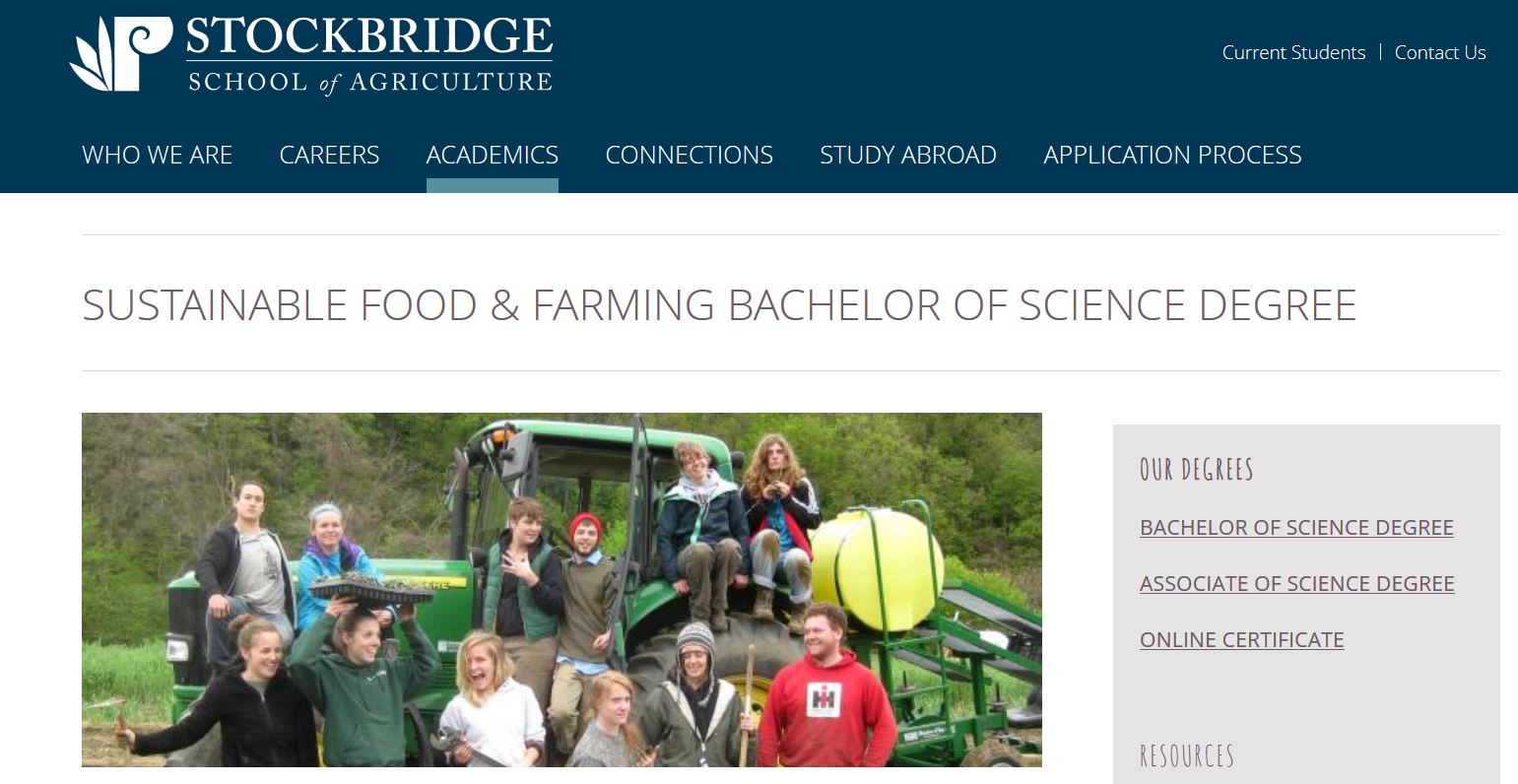
Task: Select Careers in the navigation bar
Action: coord(329,156)
